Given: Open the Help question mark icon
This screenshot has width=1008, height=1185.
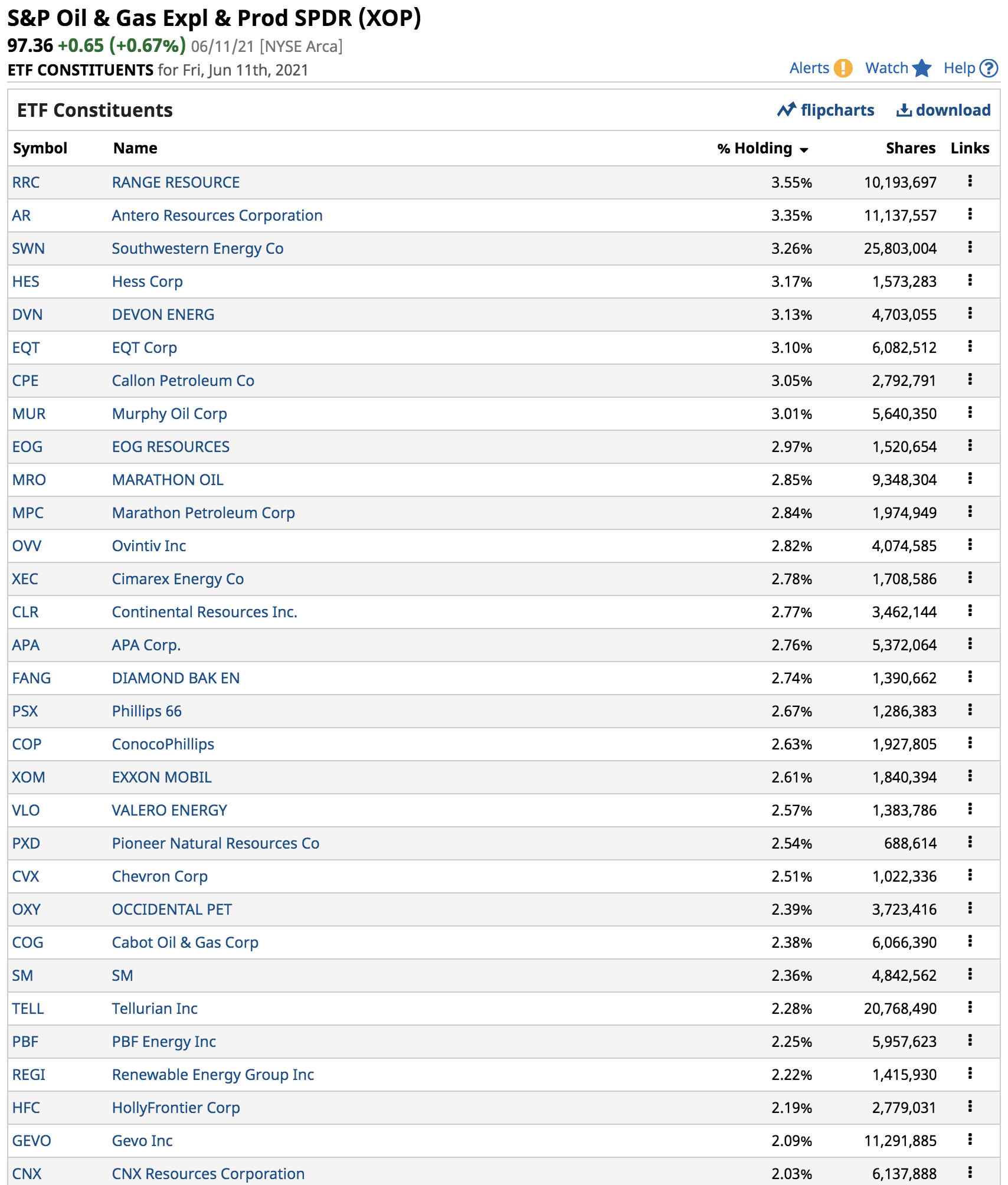Looking at the screenshot, I should (989, 68).
